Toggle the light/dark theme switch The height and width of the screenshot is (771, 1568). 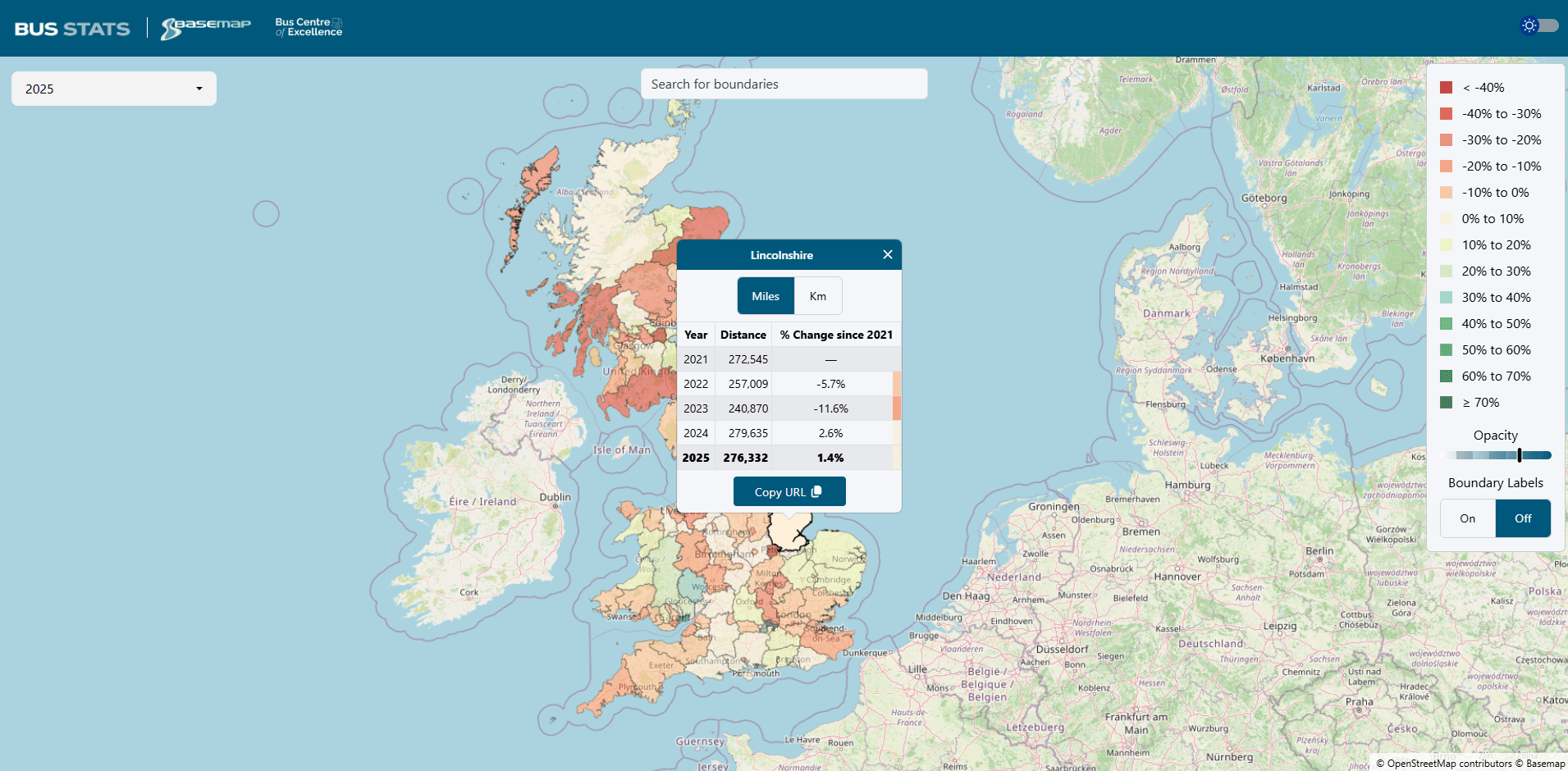point(1538,25)
